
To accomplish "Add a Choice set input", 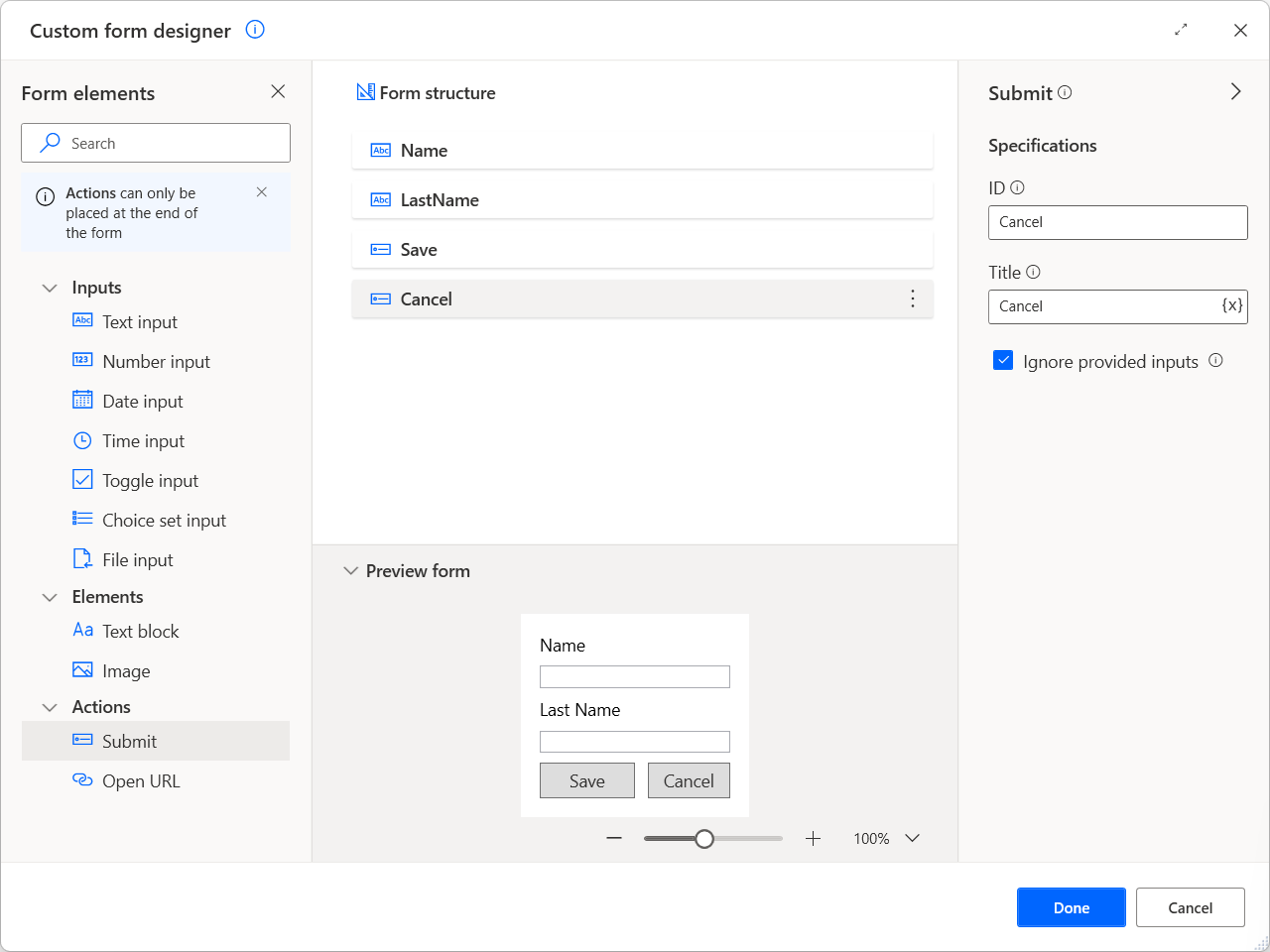I will pyautogui.click(x=163, y=520).
